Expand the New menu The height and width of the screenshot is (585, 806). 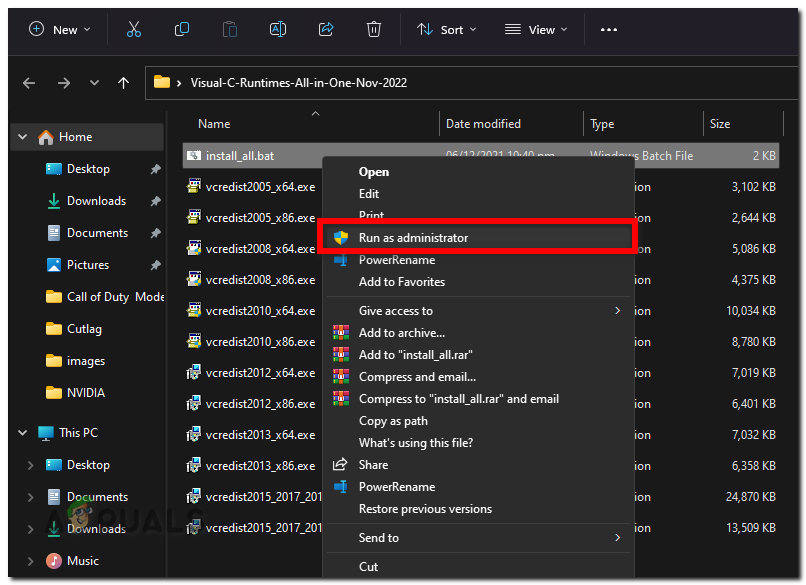click(60, 30)
